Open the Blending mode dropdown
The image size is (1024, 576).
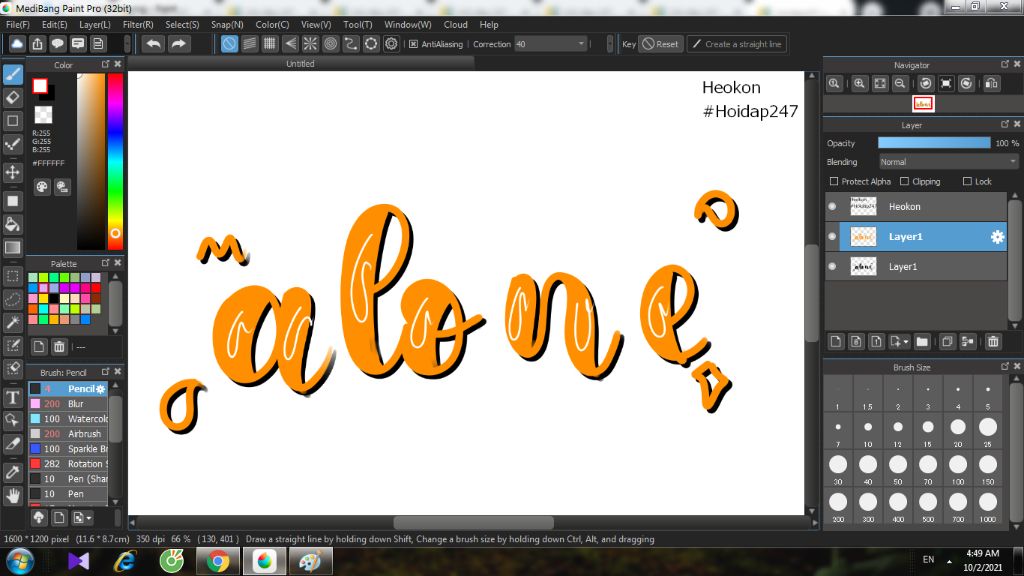click(948, 162)
